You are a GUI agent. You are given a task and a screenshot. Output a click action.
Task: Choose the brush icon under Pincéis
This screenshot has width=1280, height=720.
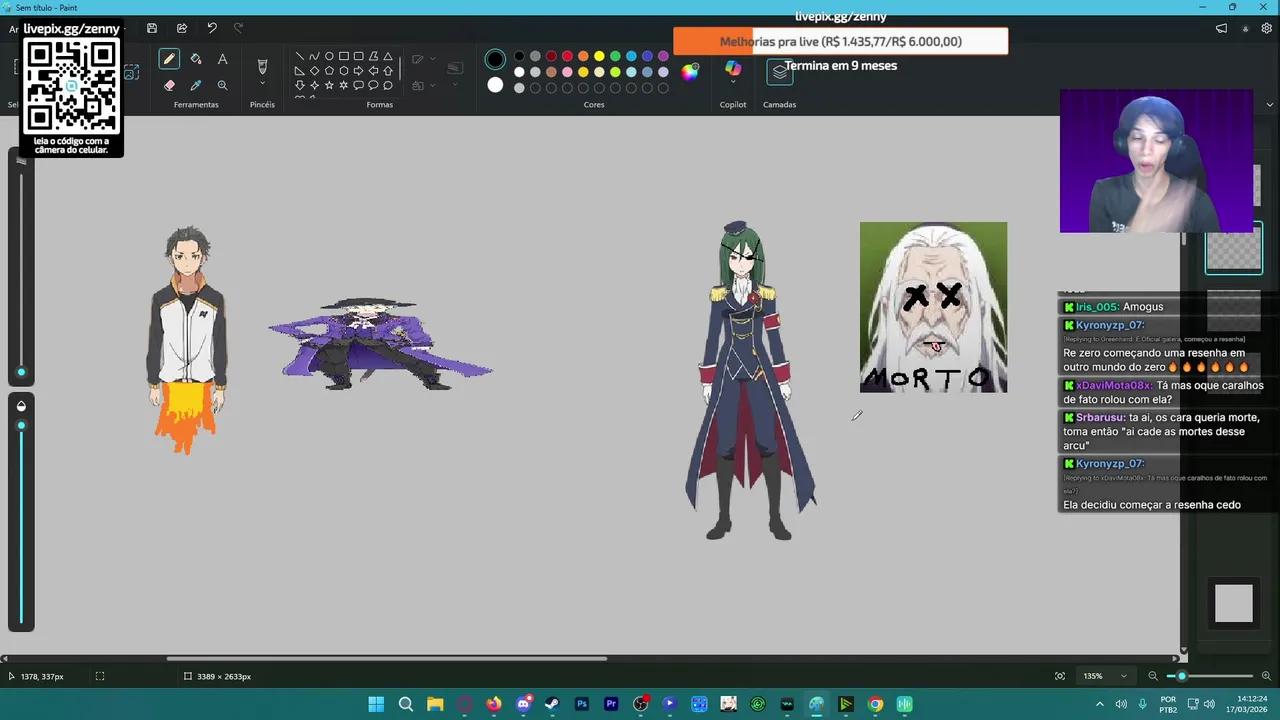click(262, 66)
